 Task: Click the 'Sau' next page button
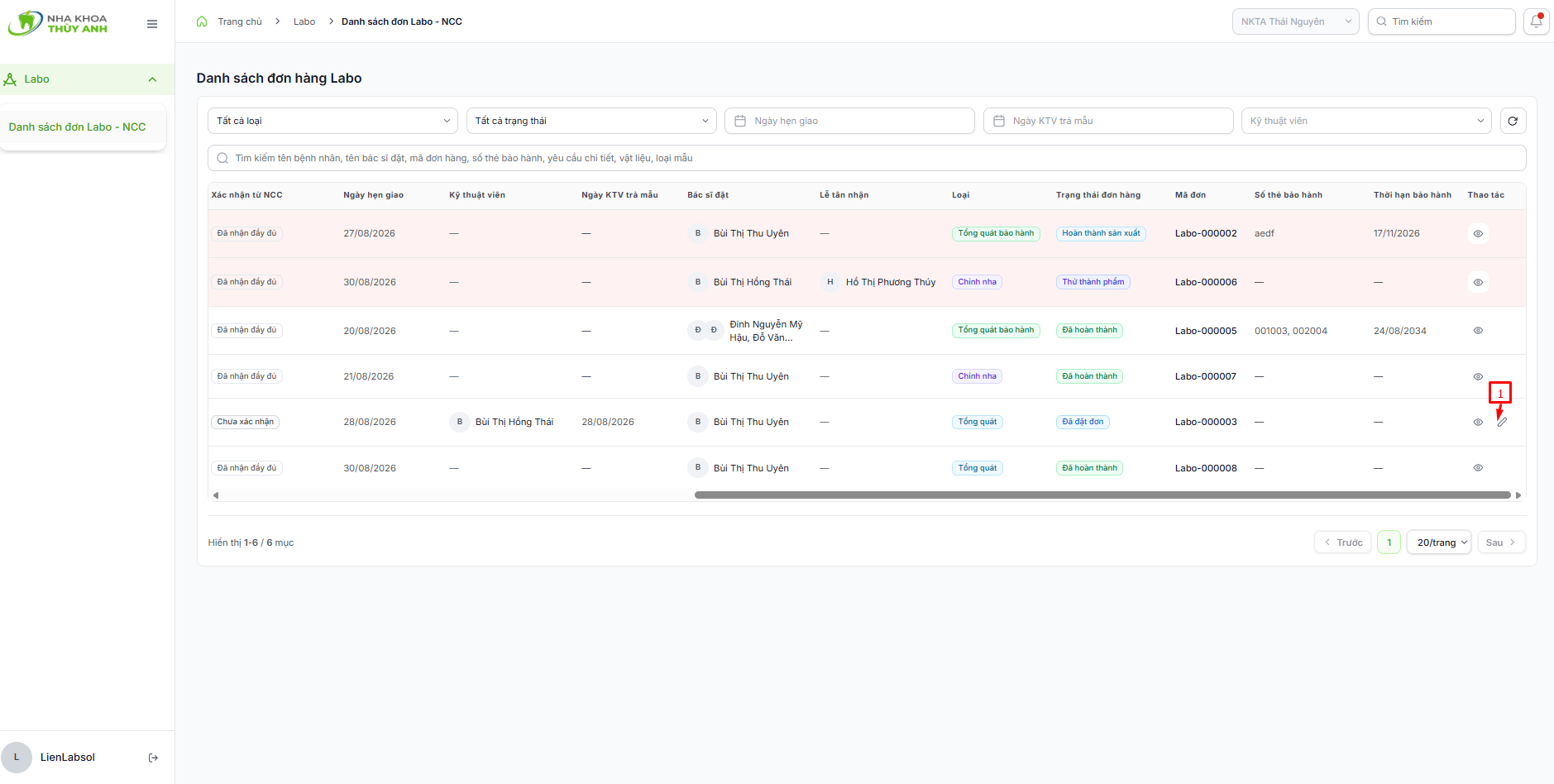pos(1501,543)
